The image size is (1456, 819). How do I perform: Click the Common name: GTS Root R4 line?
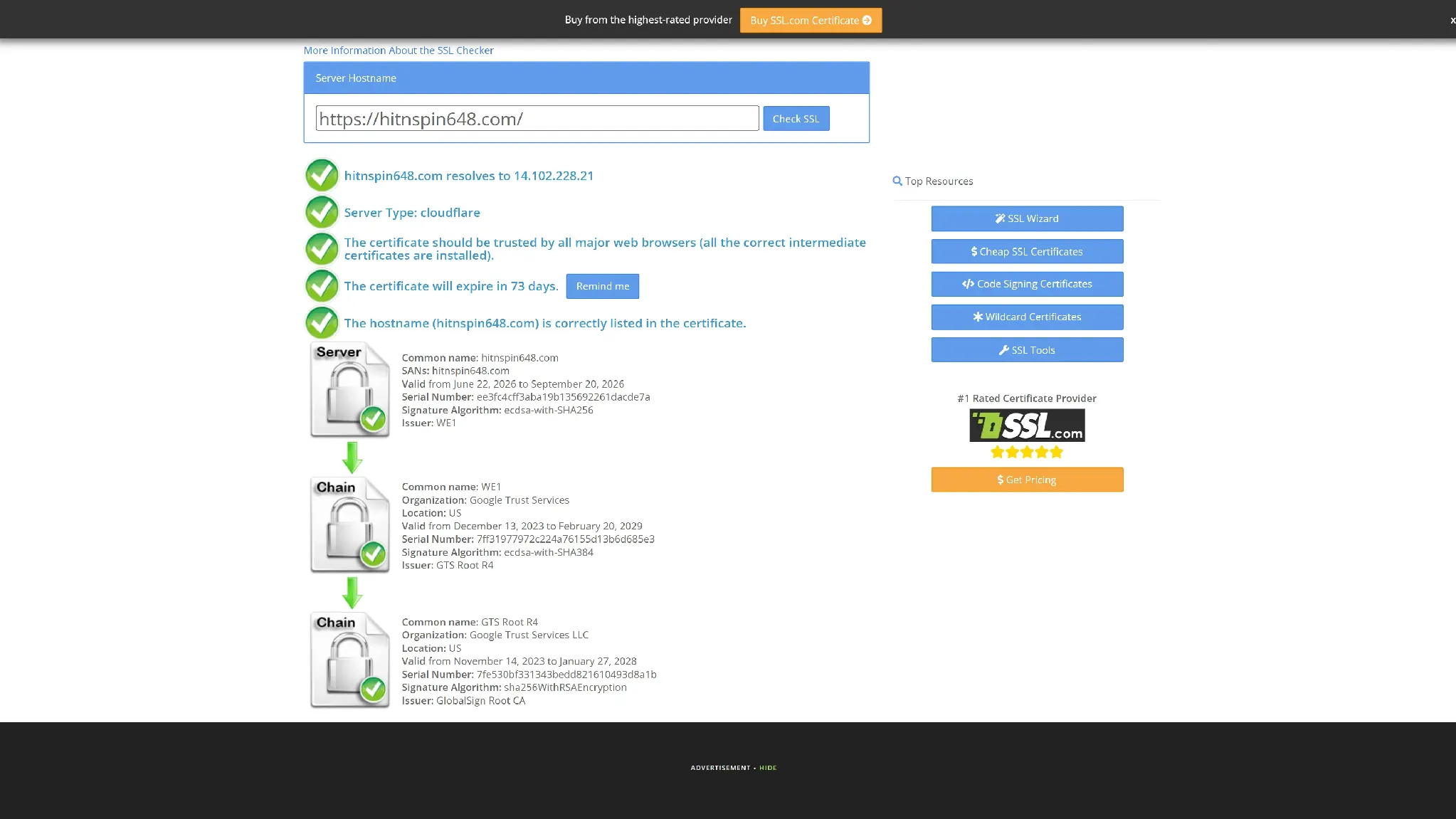(x=470, y=622)
